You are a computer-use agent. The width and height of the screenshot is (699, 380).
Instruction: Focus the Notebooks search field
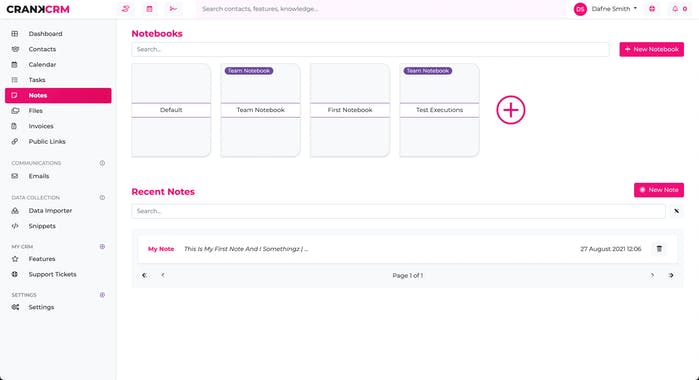pos(370,50)
